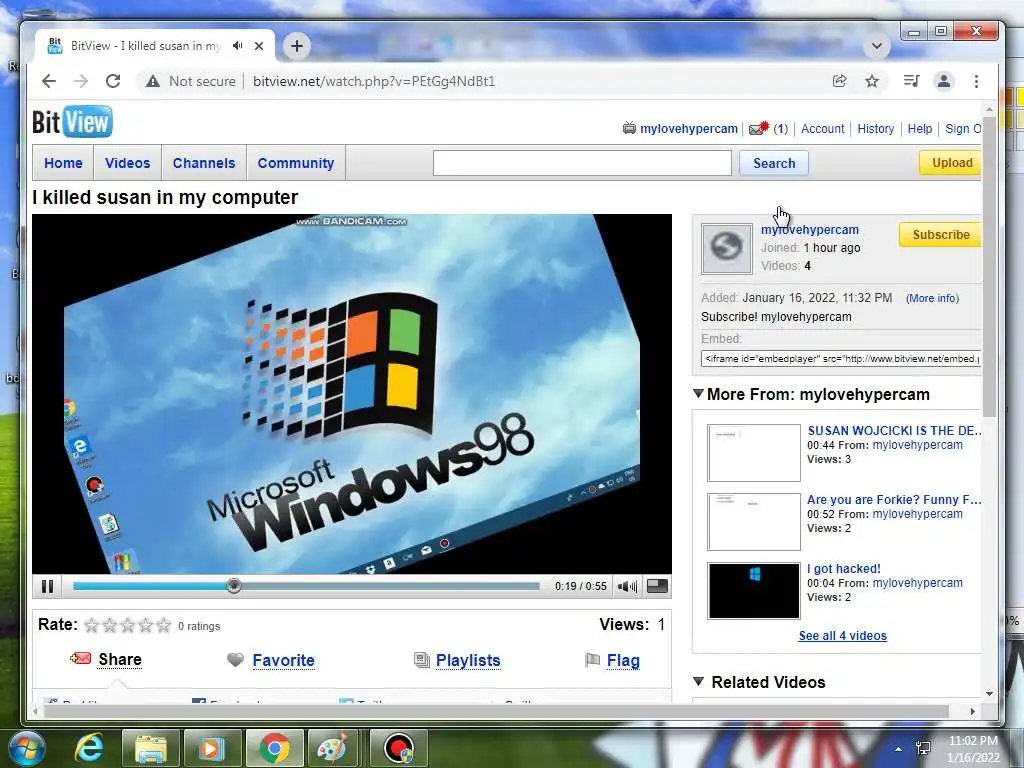Launch Internet Explorer from taskbar
Image resolution: width=1024 pixels, height=768 pixels.
point(89,748)
